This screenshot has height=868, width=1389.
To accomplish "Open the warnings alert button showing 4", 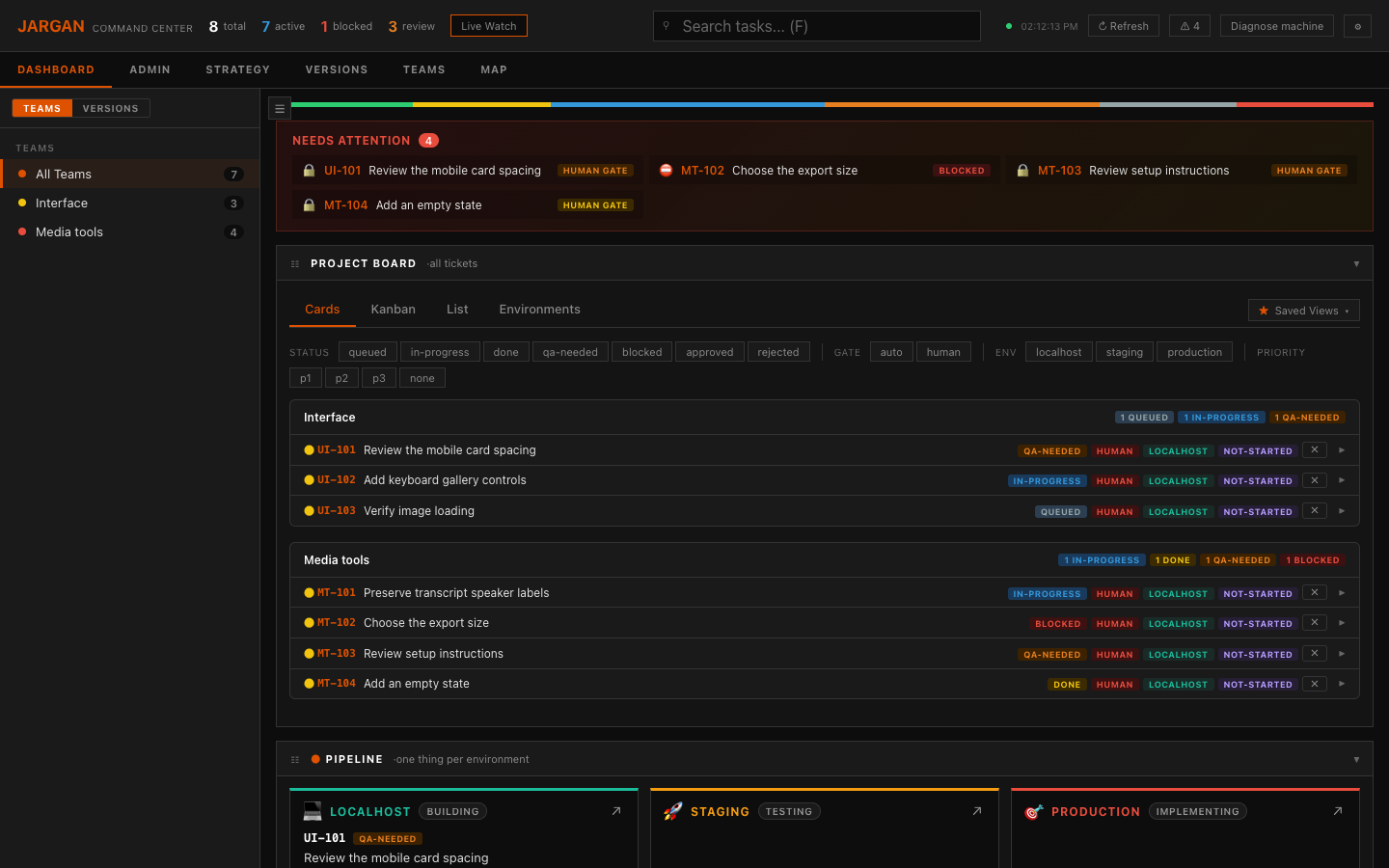I will click(1189, 26).
